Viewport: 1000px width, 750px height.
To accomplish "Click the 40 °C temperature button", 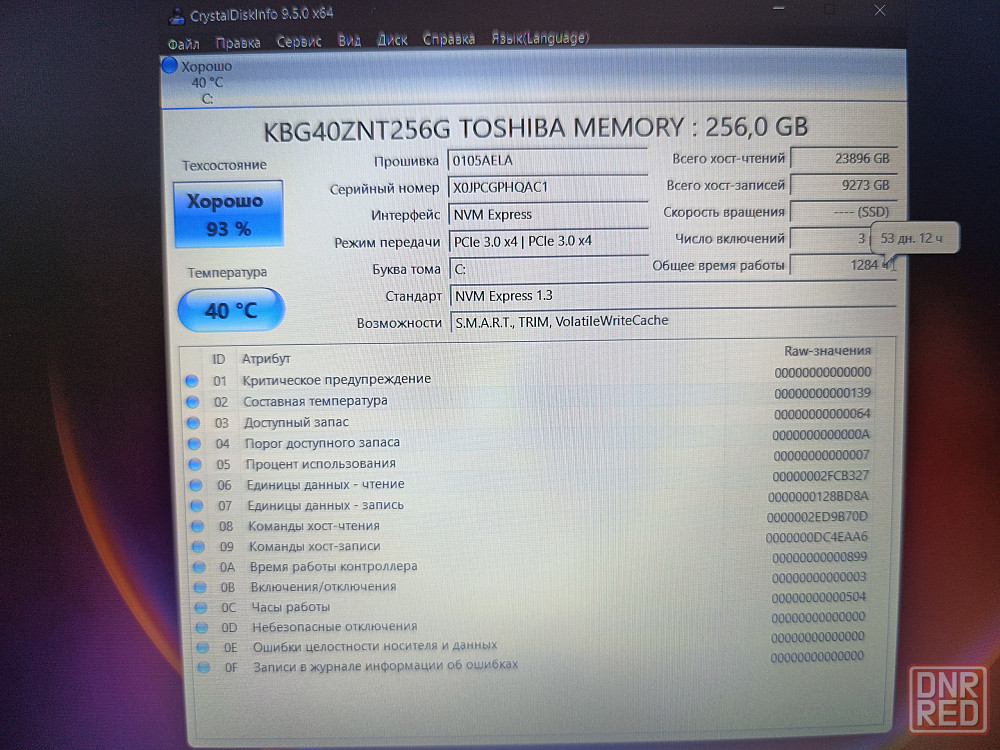I will (231, 311).
